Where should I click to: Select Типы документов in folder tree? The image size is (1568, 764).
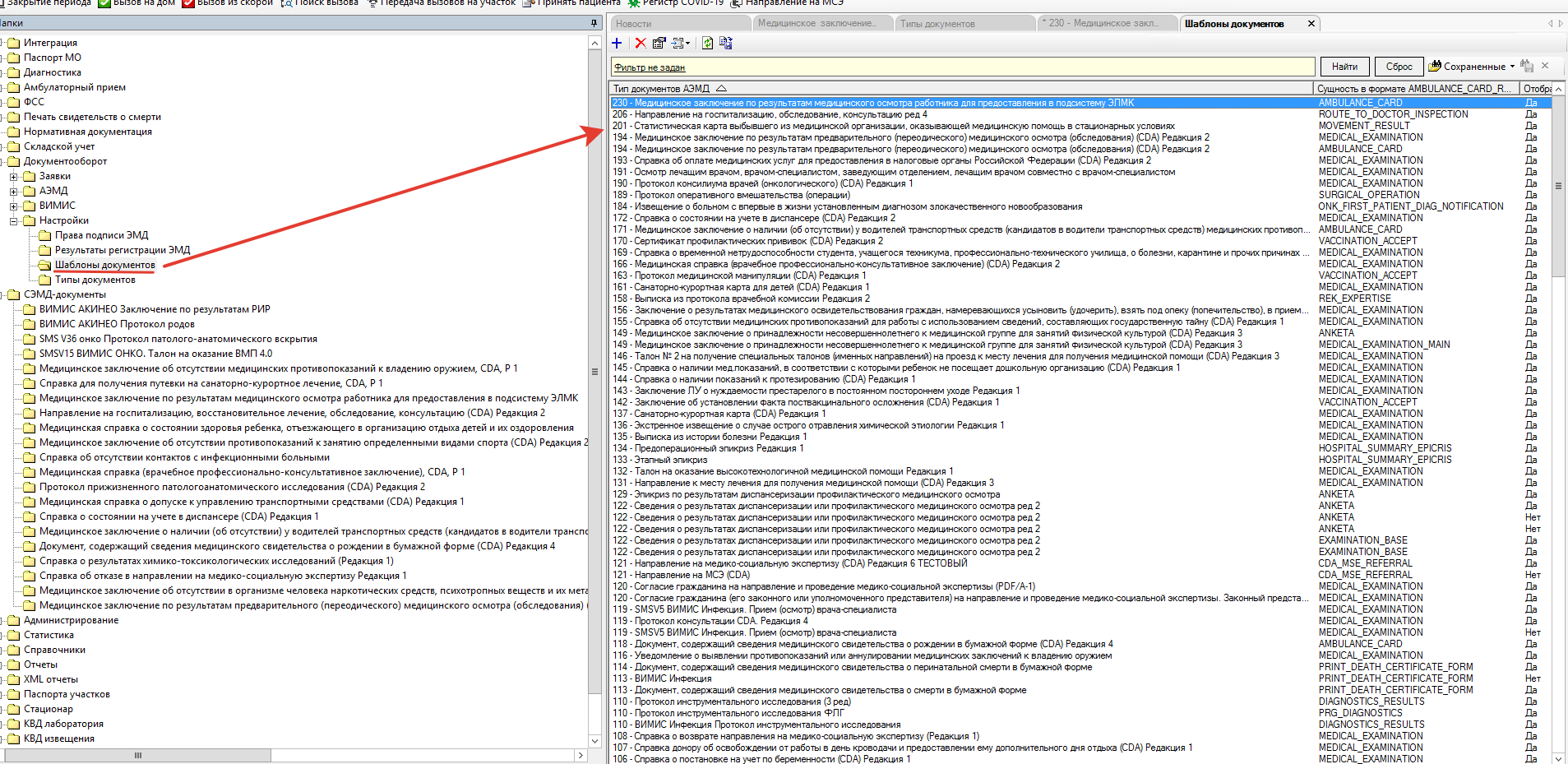(95, 280)
